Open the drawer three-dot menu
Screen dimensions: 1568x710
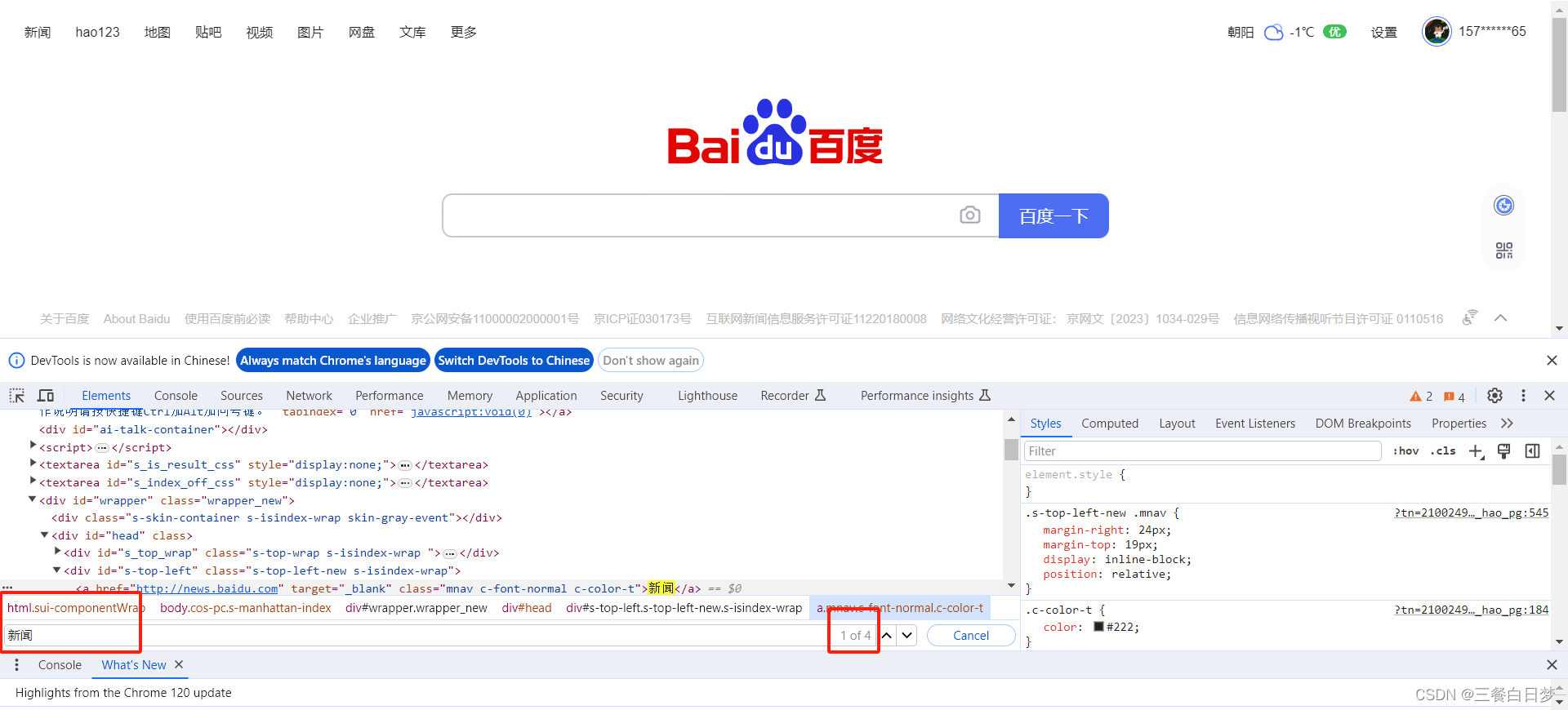pos(16,665)
